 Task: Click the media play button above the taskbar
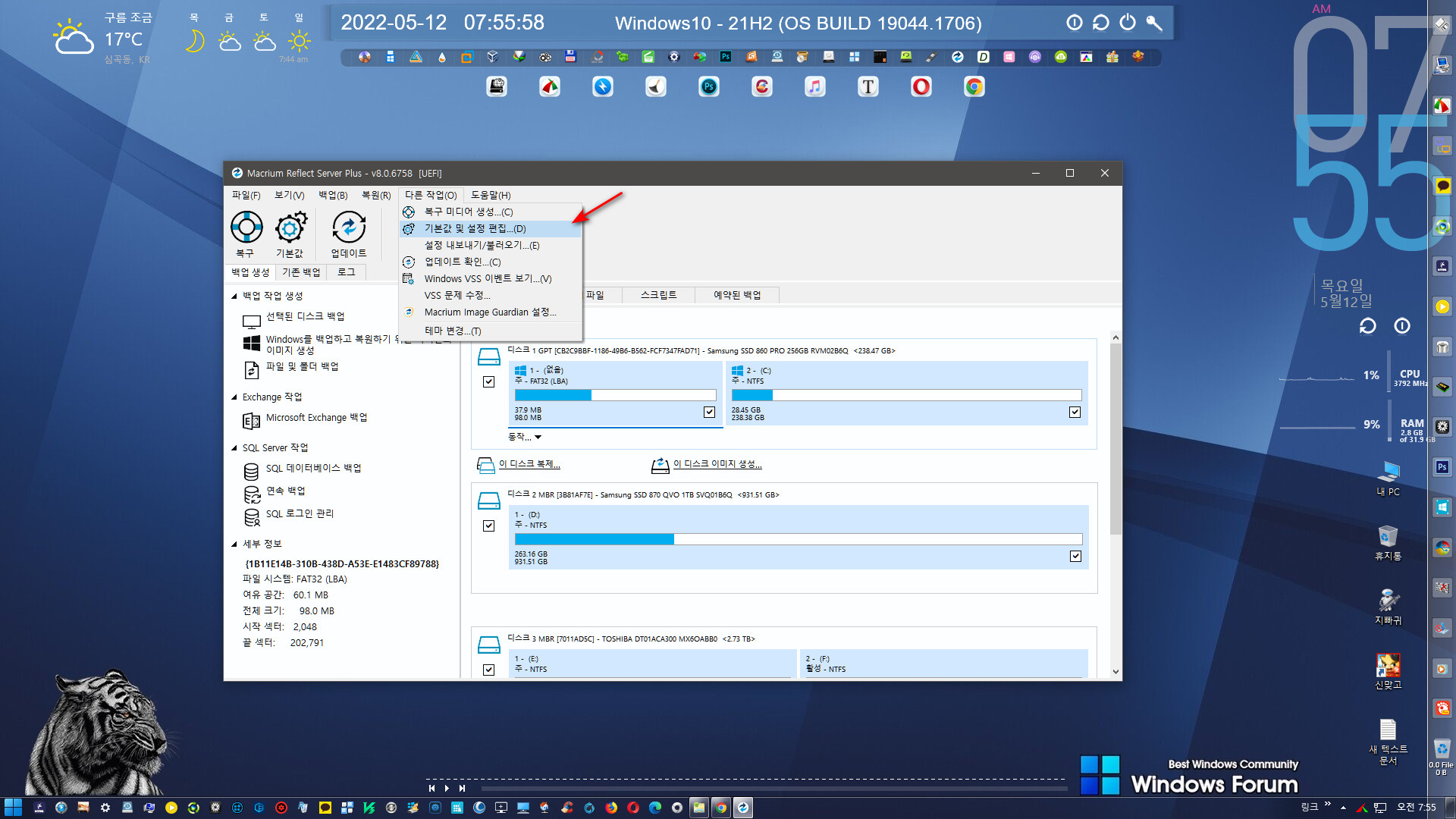[447, 789]
